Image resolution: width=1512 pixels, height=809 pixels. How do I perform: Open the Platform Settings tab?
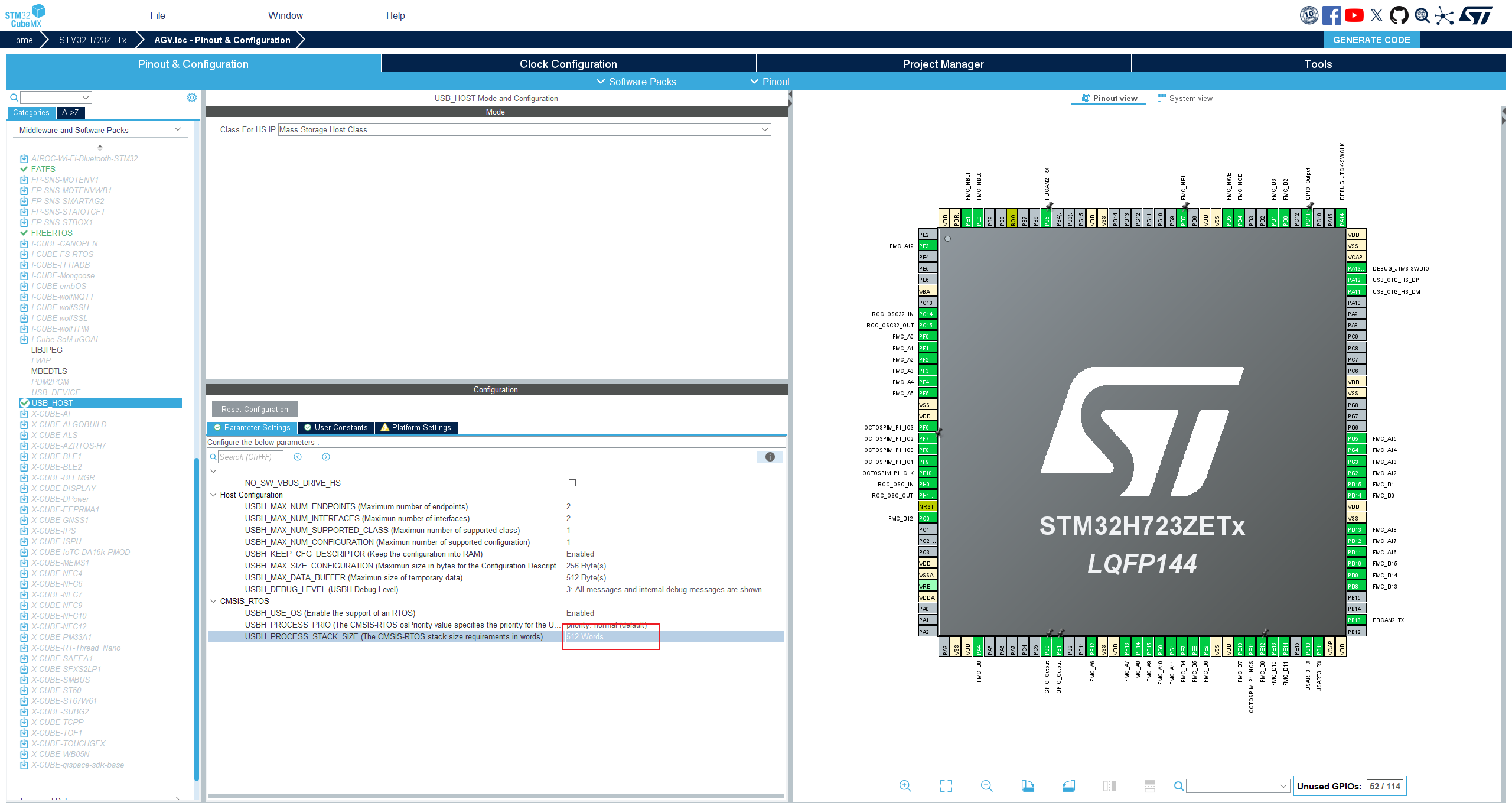coord(416,427)
